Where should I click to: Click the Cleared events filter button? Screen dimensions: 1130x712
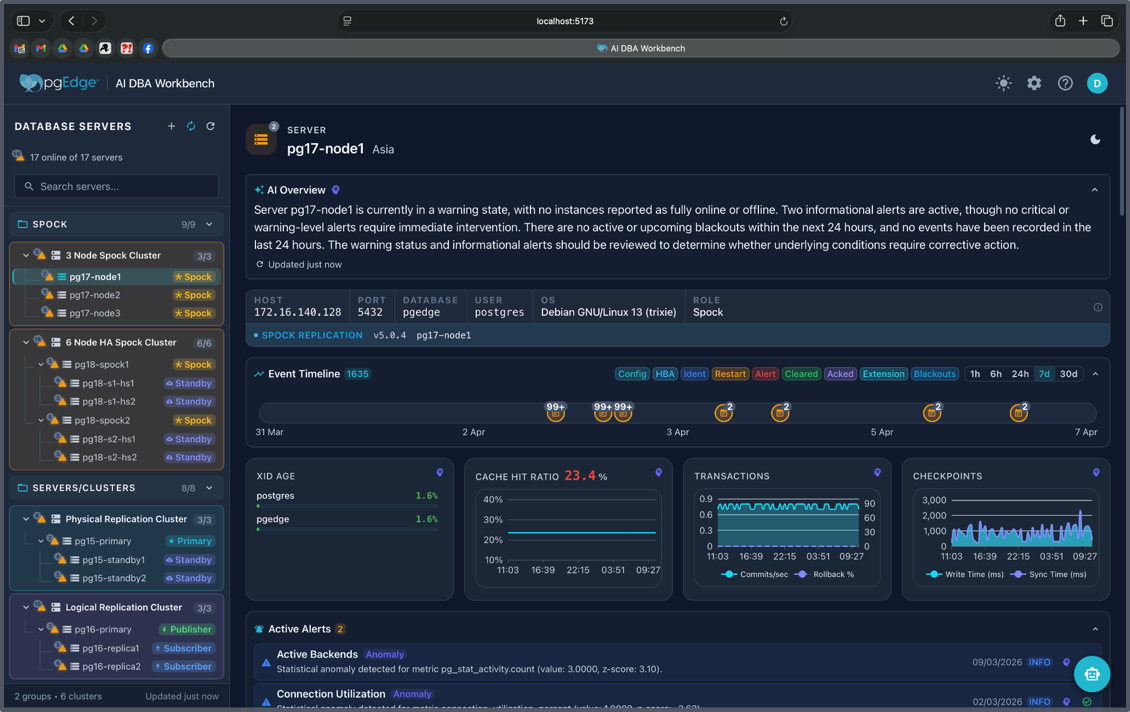coord(801,373)
